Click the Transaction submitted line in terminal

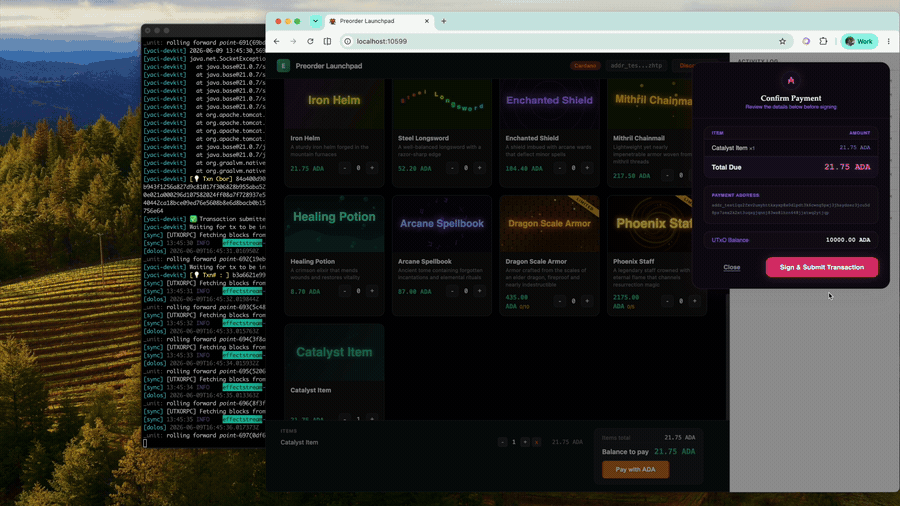click(204, 219)
